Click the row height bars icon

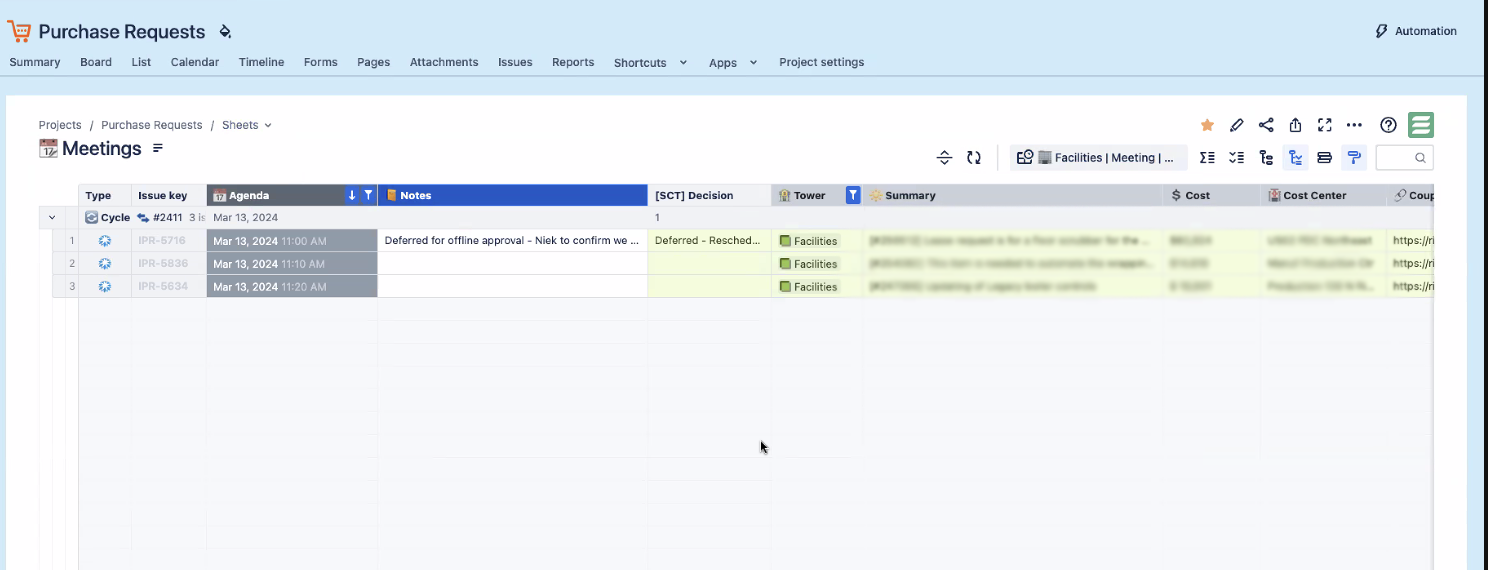(1324, 157)
